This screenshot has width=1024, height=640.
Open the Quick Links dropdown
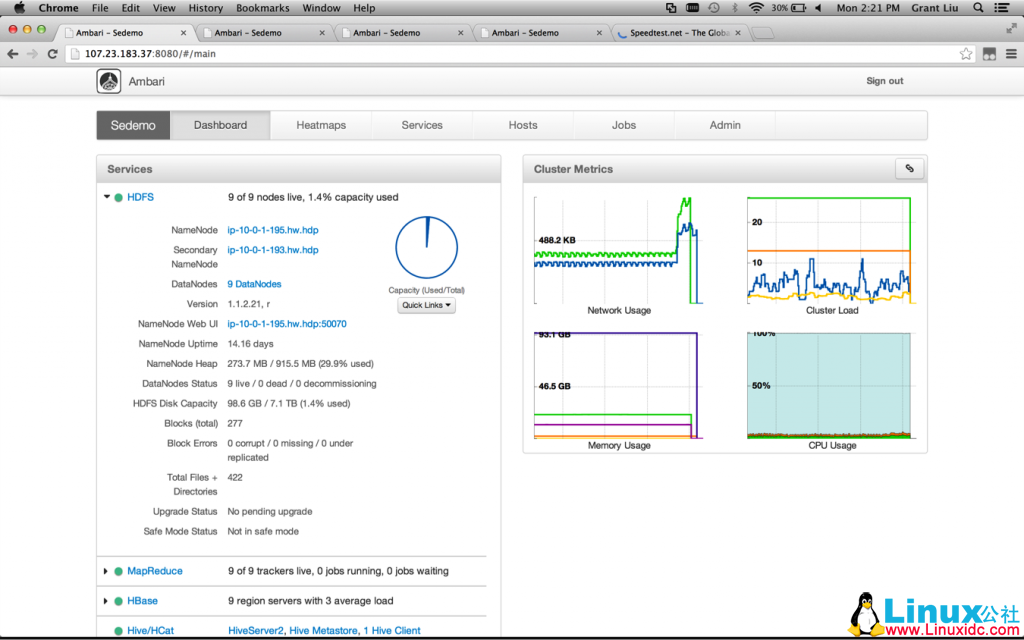click(426, 305)
